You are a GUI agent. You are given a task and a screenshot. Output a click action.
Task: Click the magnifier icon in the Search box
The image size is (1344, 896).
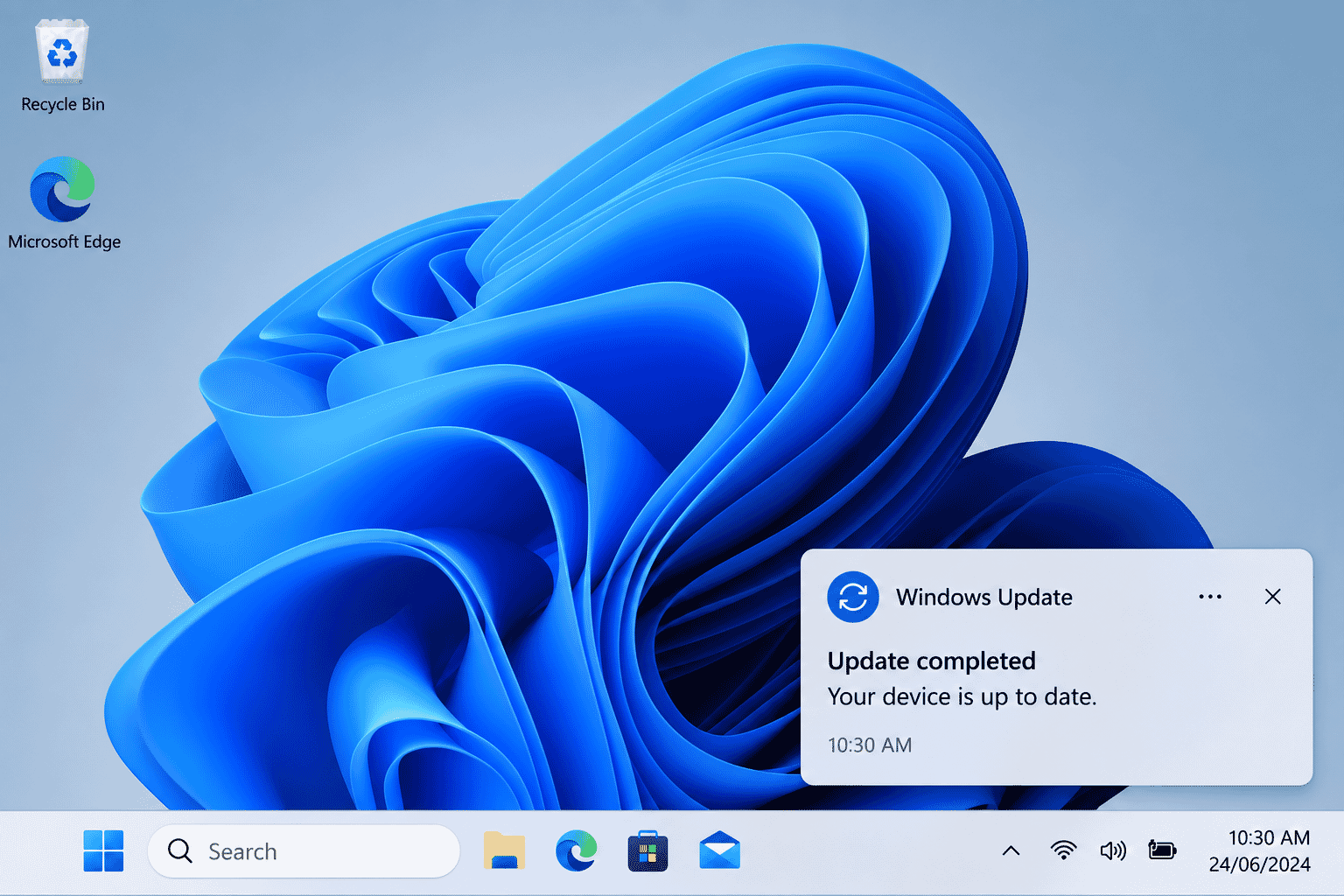[179, 851]
